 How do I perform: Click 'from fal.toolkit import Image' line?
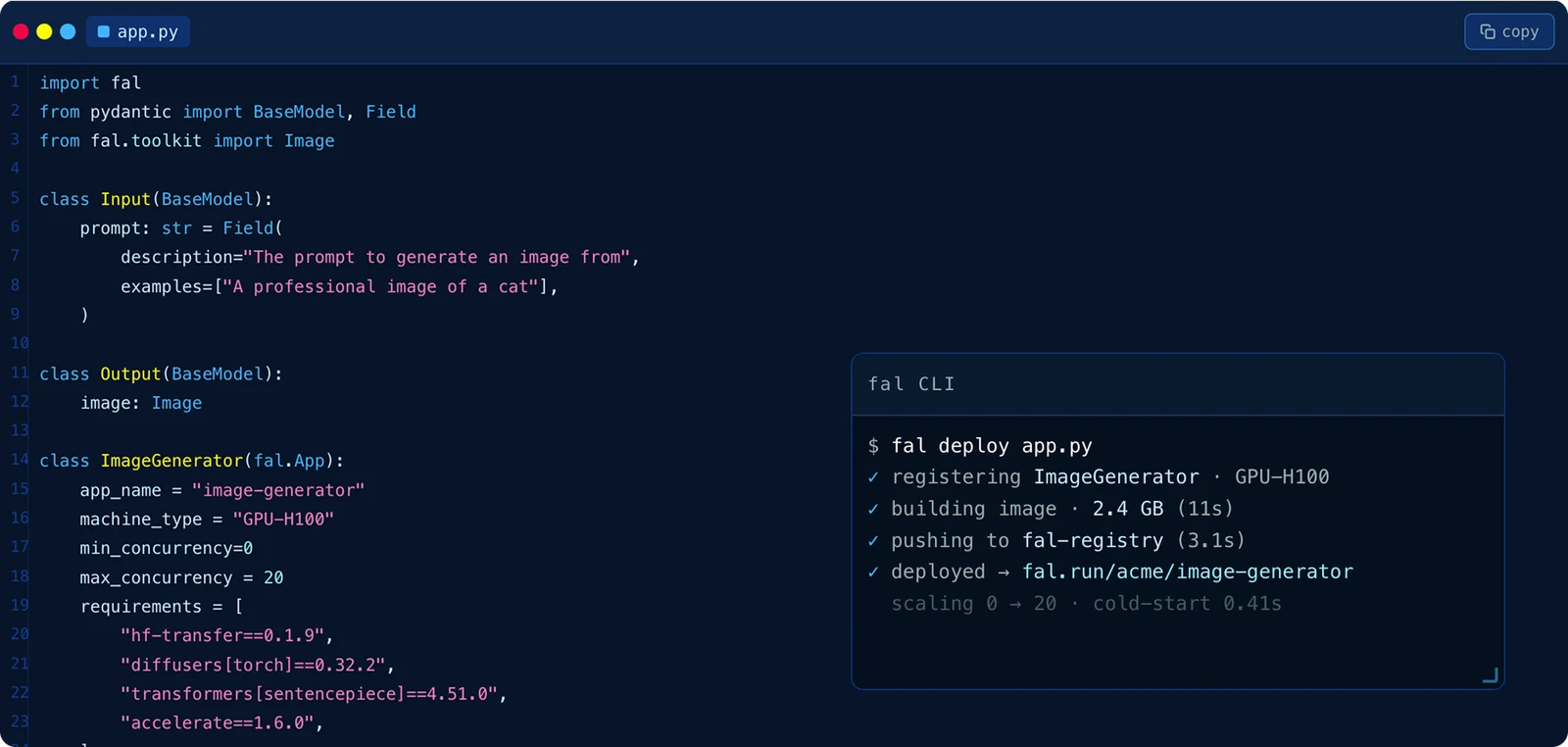tap(187, 141)
